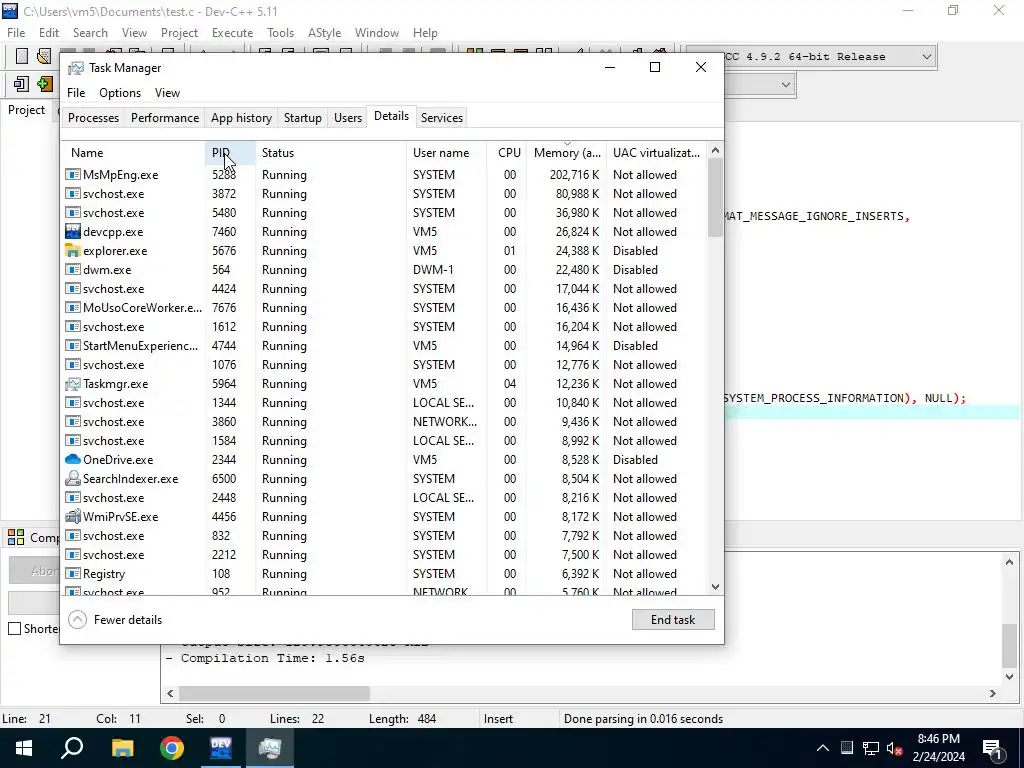Open Dev-C++ Execute menu
This screenshot has height=768, width=1024.
click(x=232, y=33)
